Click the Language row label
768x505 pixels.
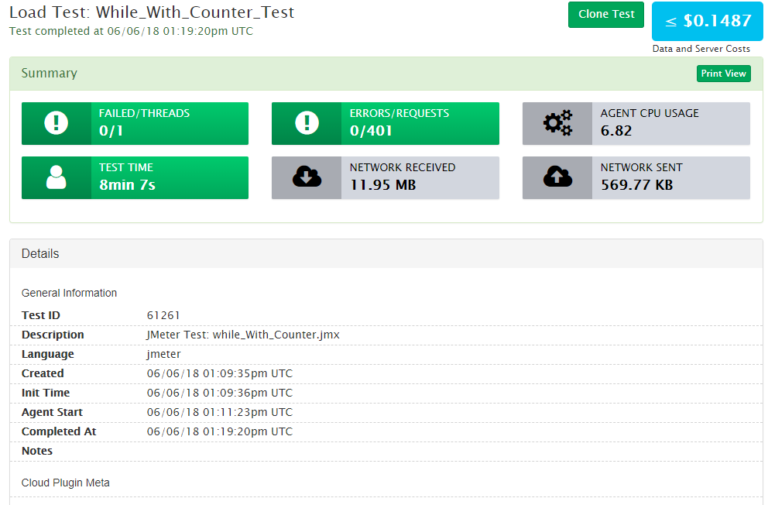pyautogui.click(x=48, y=354)
